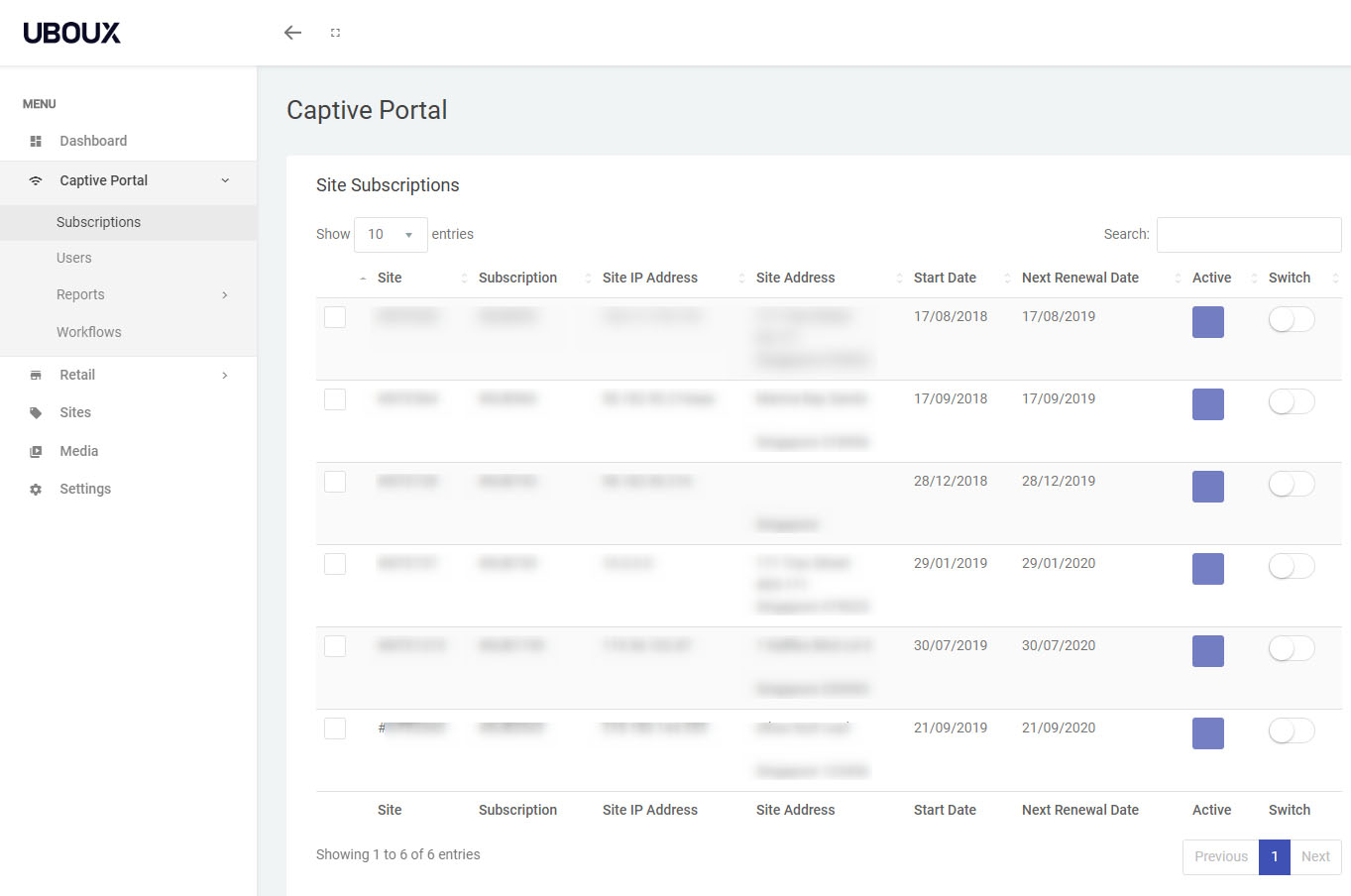
Task: Expand the Reports submenu chevron
Action: (225, 295)
